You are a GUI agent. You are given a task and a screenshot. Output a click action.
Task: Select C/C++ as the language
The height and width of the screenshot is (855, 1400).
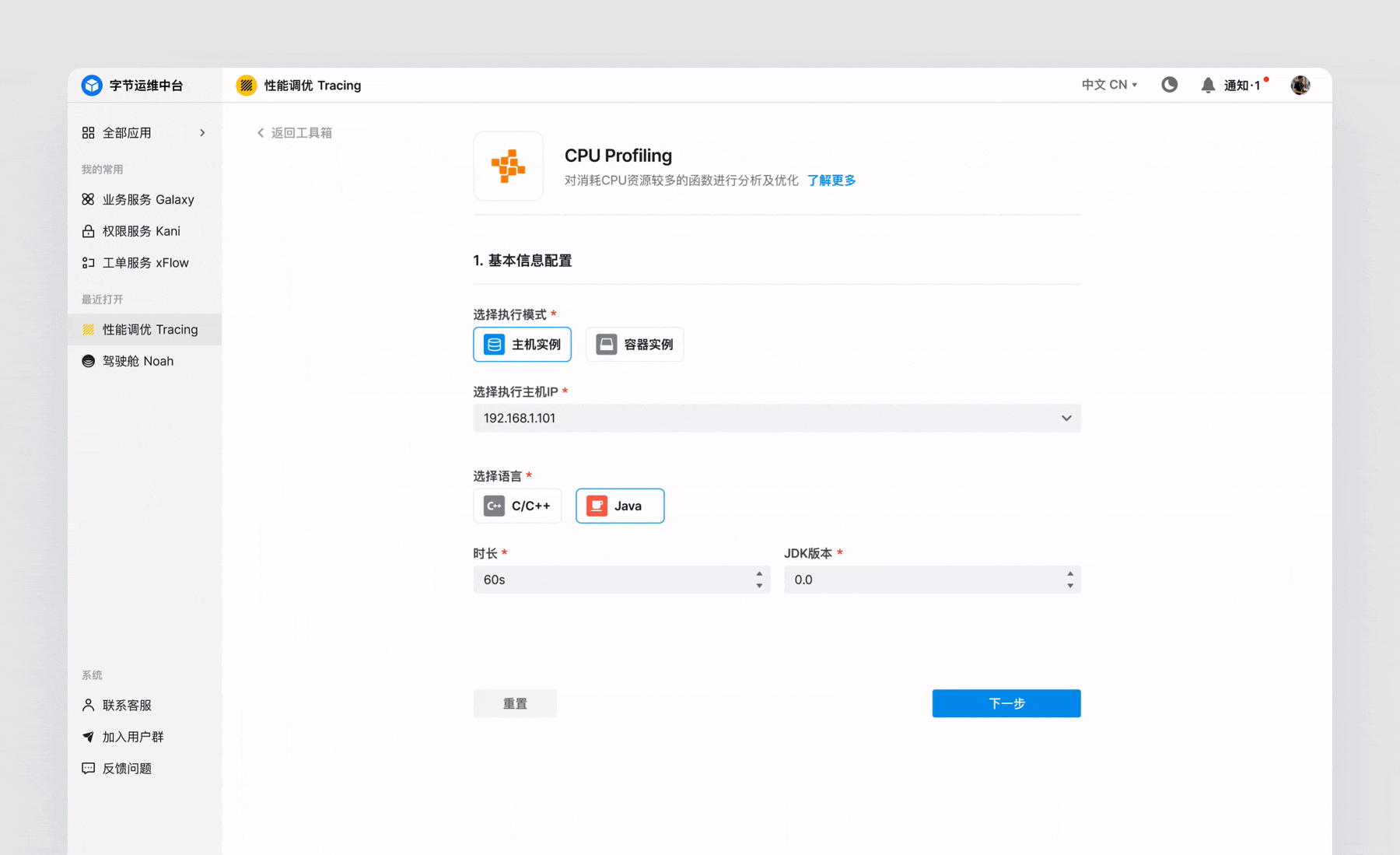coord(517,506)
